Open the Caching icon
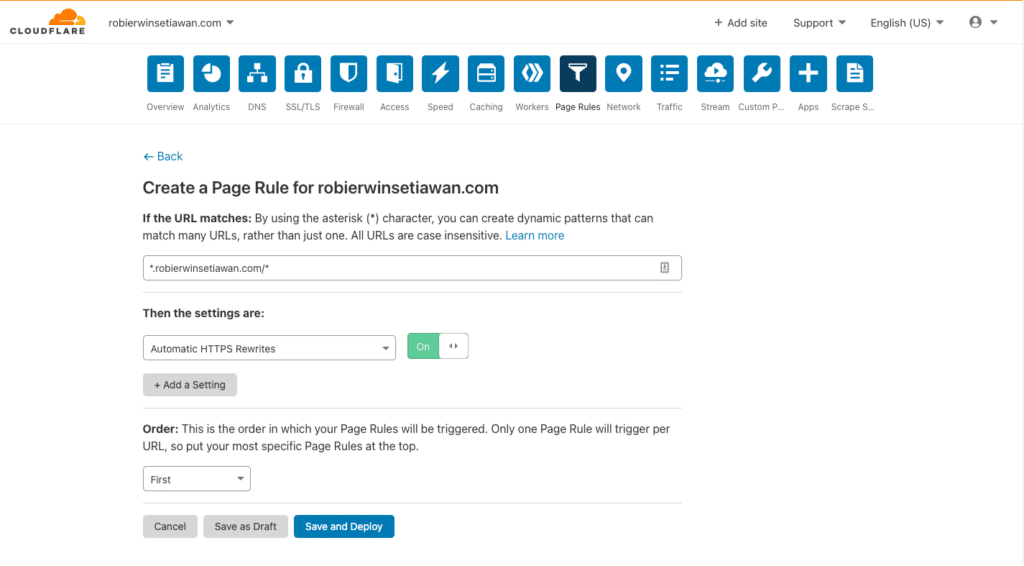 tap(486, 74)
